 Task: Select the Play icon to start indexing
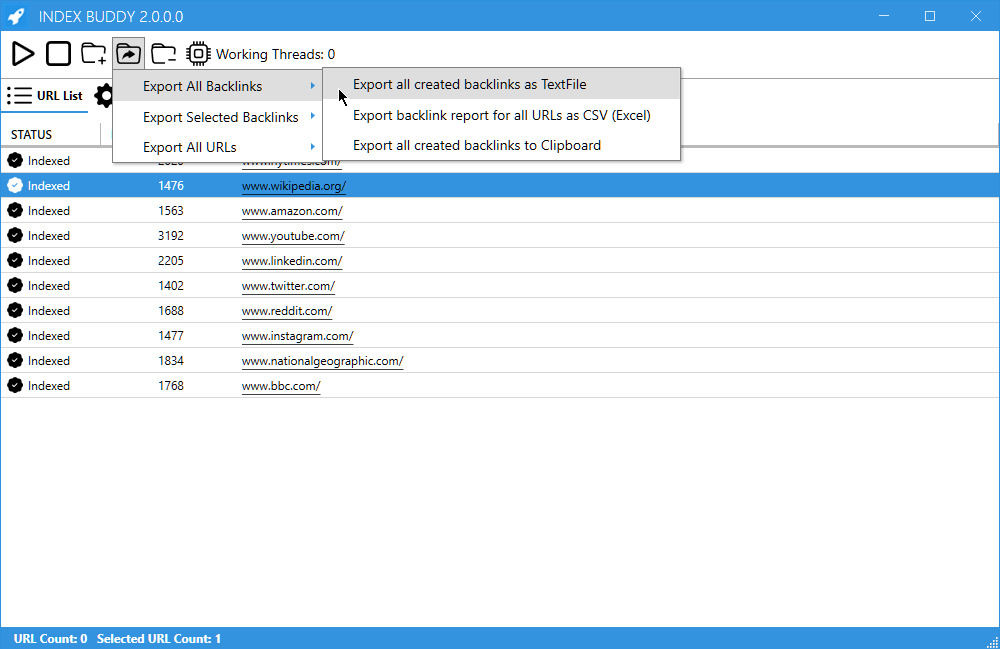(x=23, y=53)
